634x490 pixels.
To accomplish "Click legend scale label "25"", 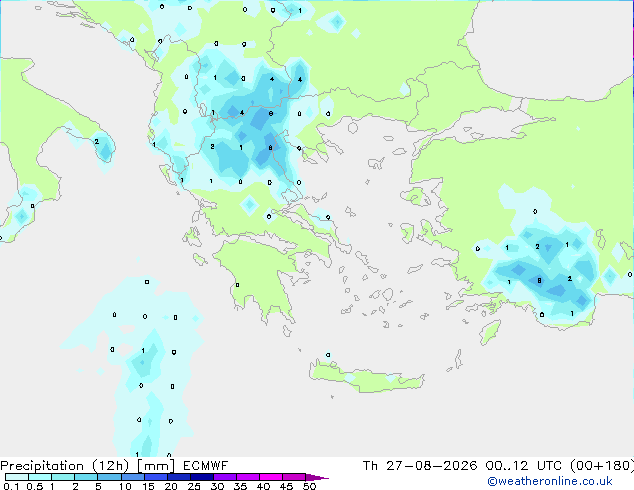I will [194, 486].
